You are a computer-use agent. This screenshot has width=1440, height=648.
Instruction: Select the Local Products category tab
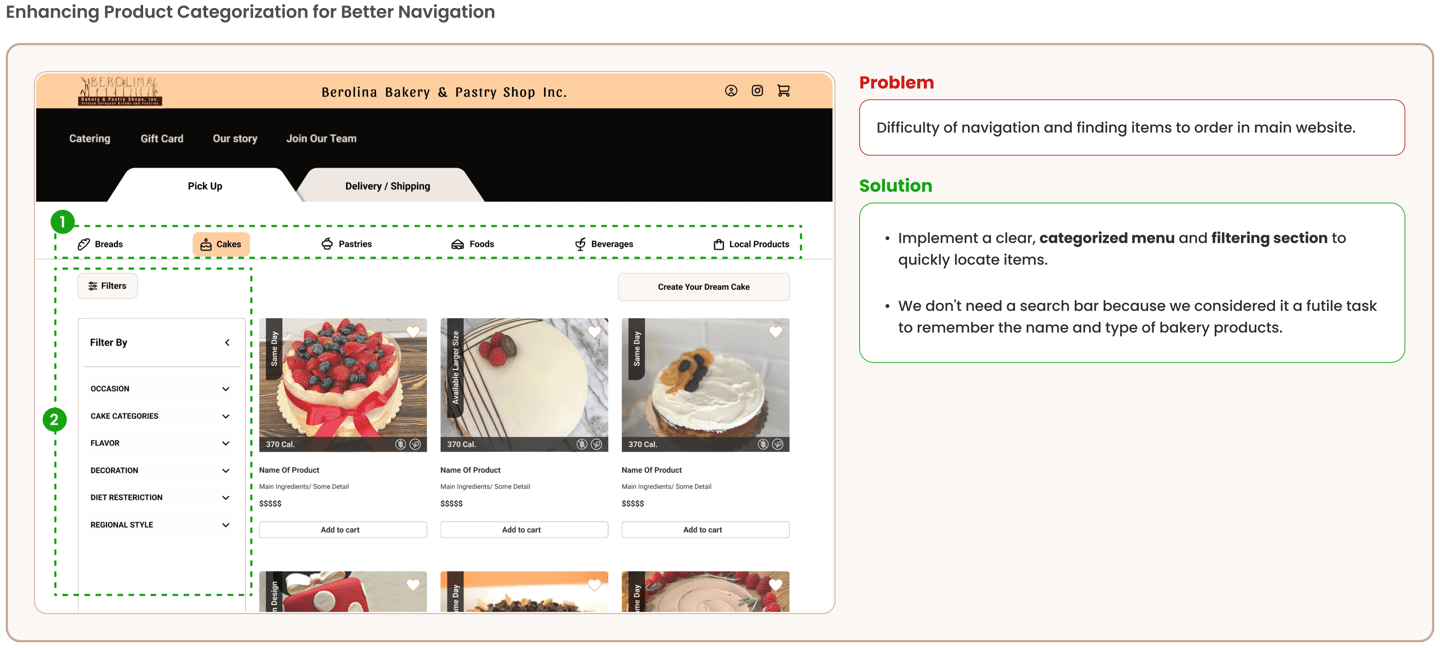pyautogui.click(x=751, y=244)
